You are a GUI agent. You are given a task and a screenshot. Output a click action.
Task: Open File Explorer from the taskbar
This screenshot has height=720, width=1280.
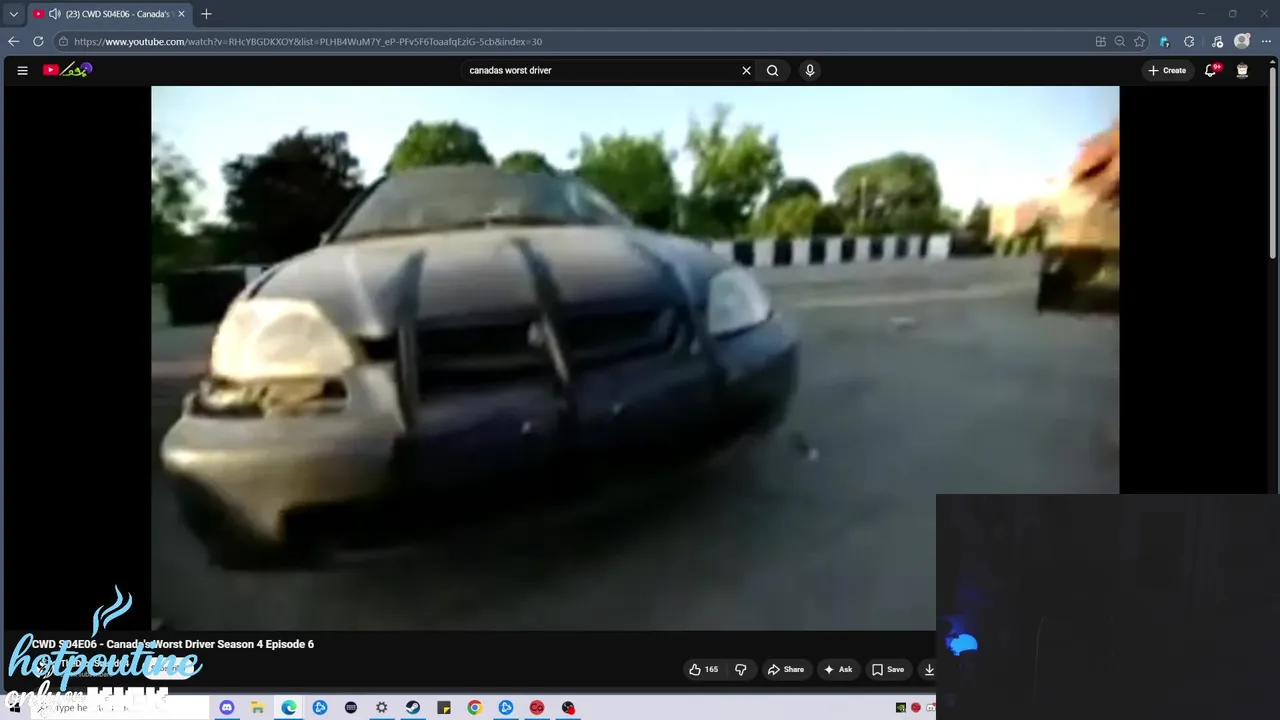click(x=257, y=707)
